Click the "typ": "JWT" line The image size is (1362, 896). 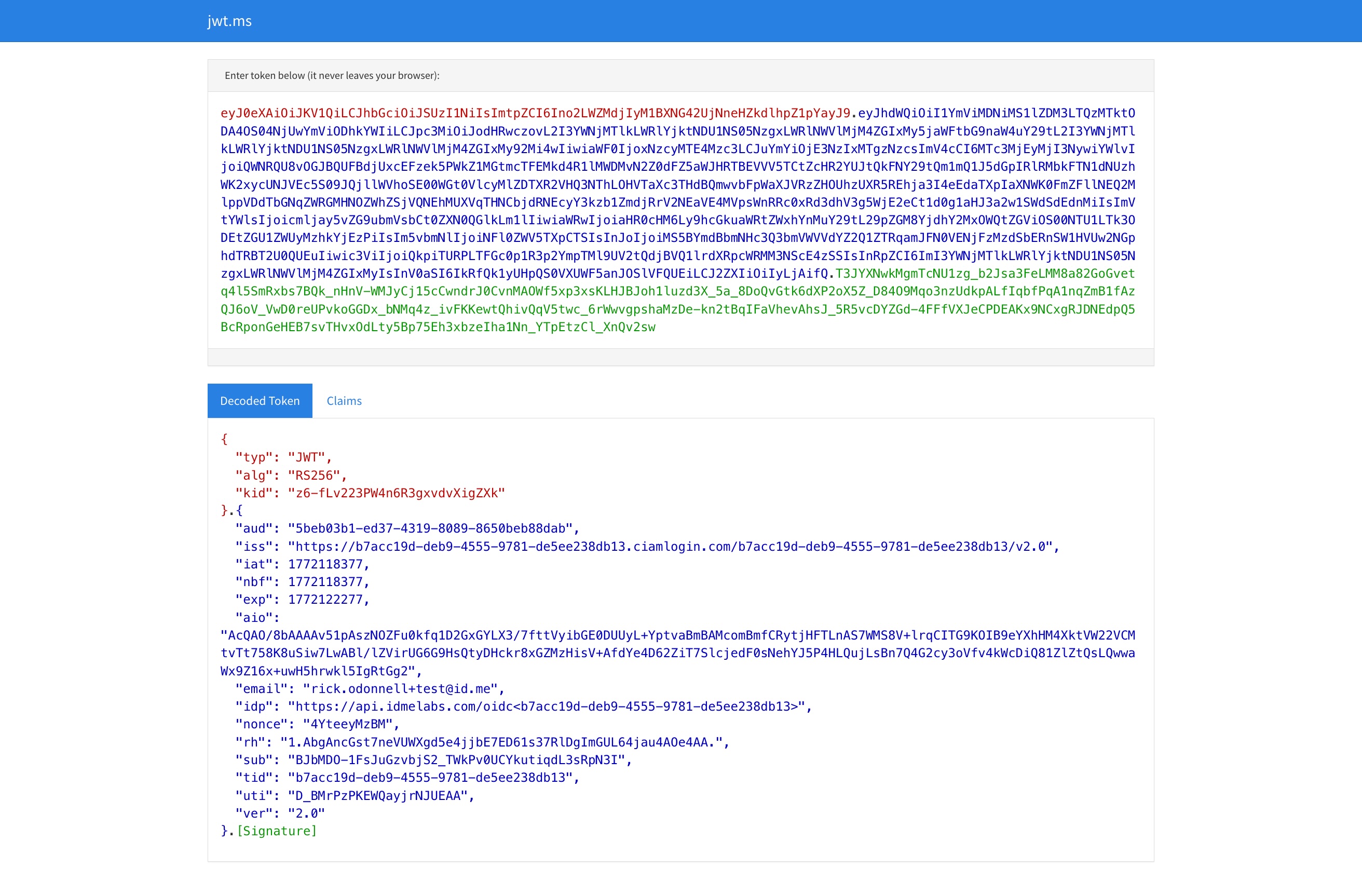tap(283, 457)
